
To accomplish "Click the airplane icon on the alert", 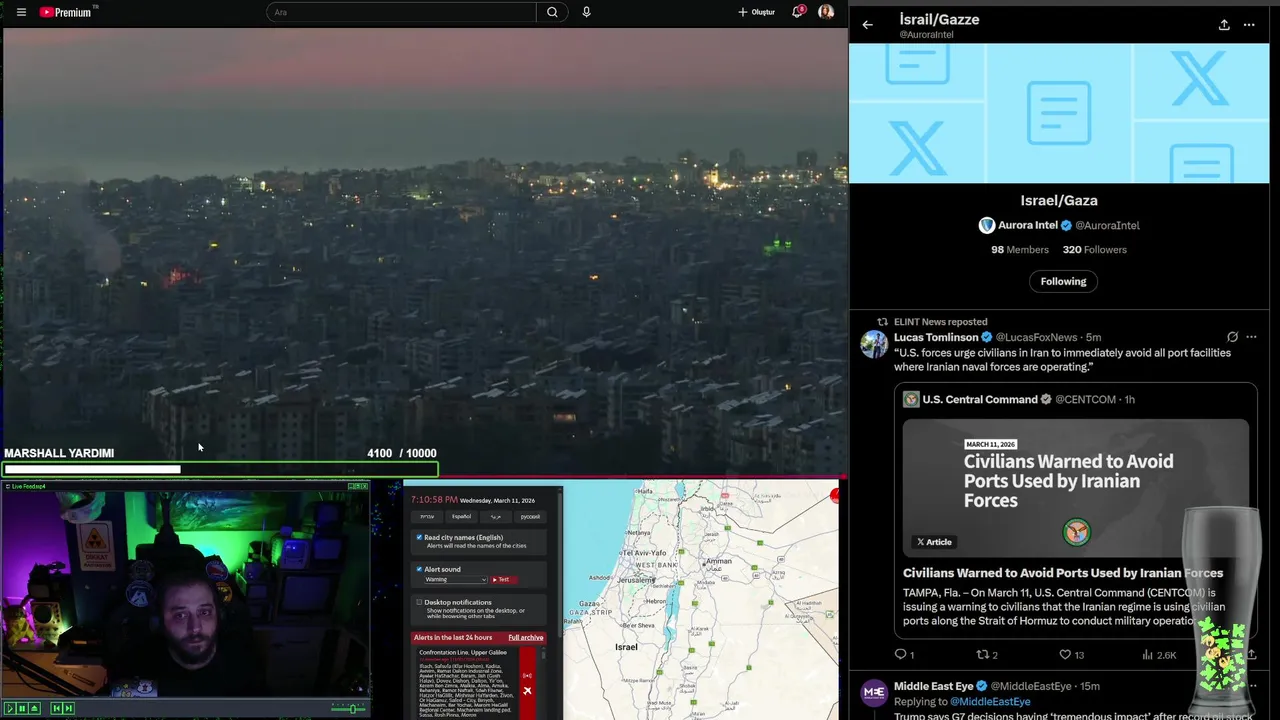I will [x=527, y=691].
